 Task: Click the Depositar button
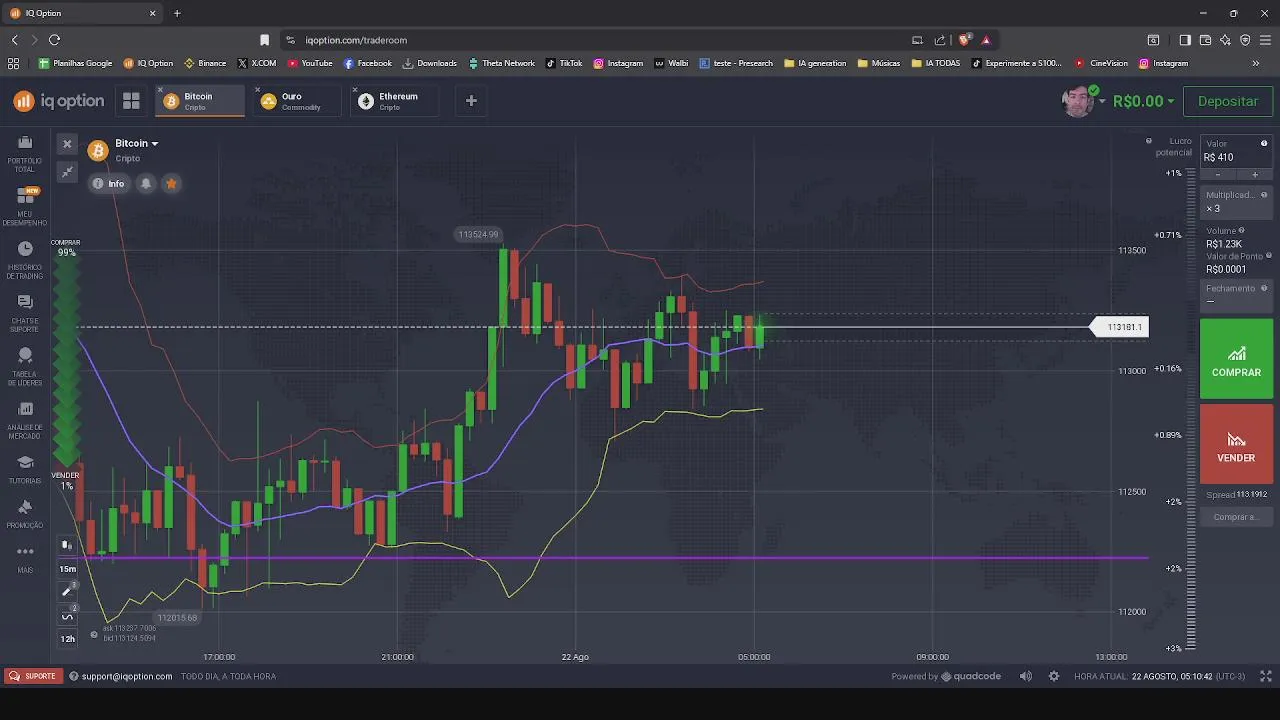tap(1228, 101)
